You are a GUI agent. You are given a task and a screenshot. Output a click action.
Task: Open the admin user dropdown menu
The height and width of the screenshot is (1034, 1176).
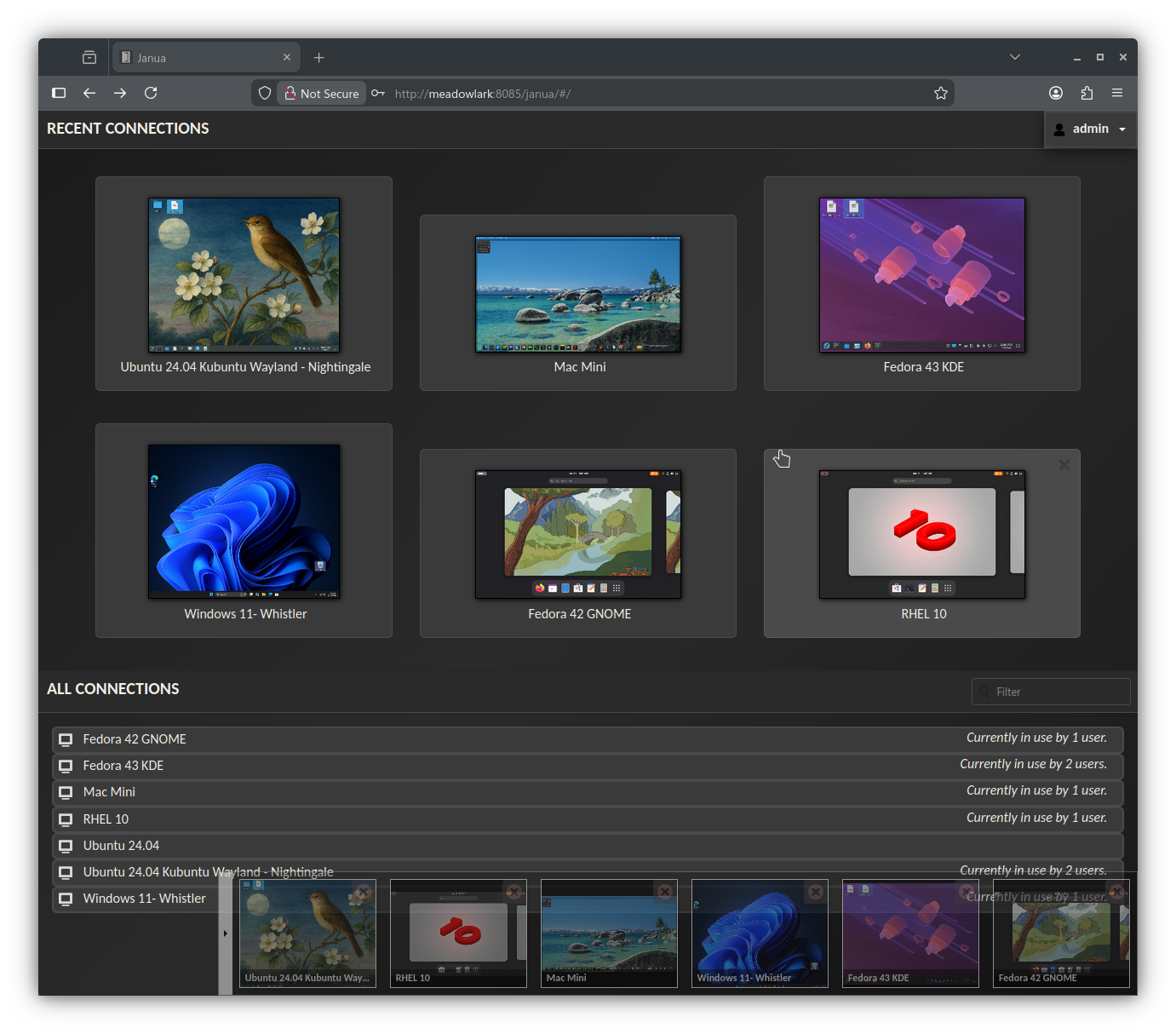coord(1090,129)
